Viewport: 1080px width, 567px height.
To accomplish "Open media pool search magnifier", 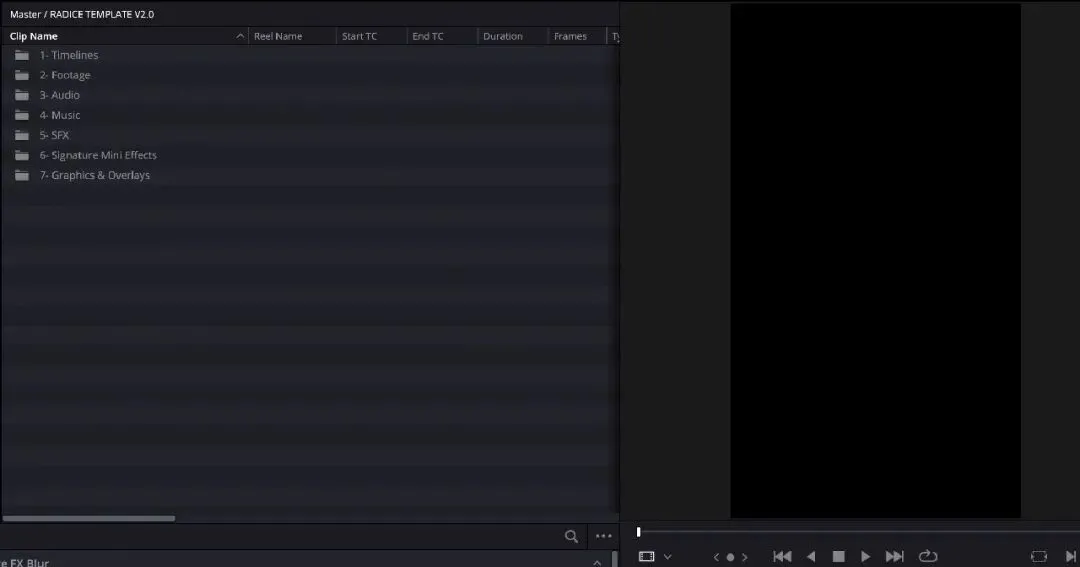I will tap(571, 536).
